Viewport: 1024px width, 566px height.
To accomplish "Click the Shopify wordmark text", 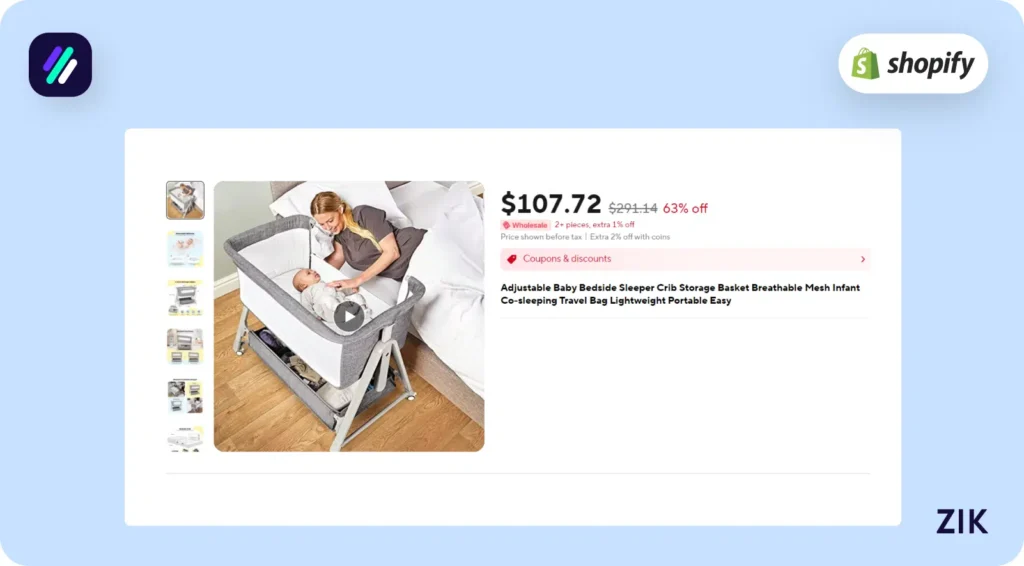I will (931, 64).
